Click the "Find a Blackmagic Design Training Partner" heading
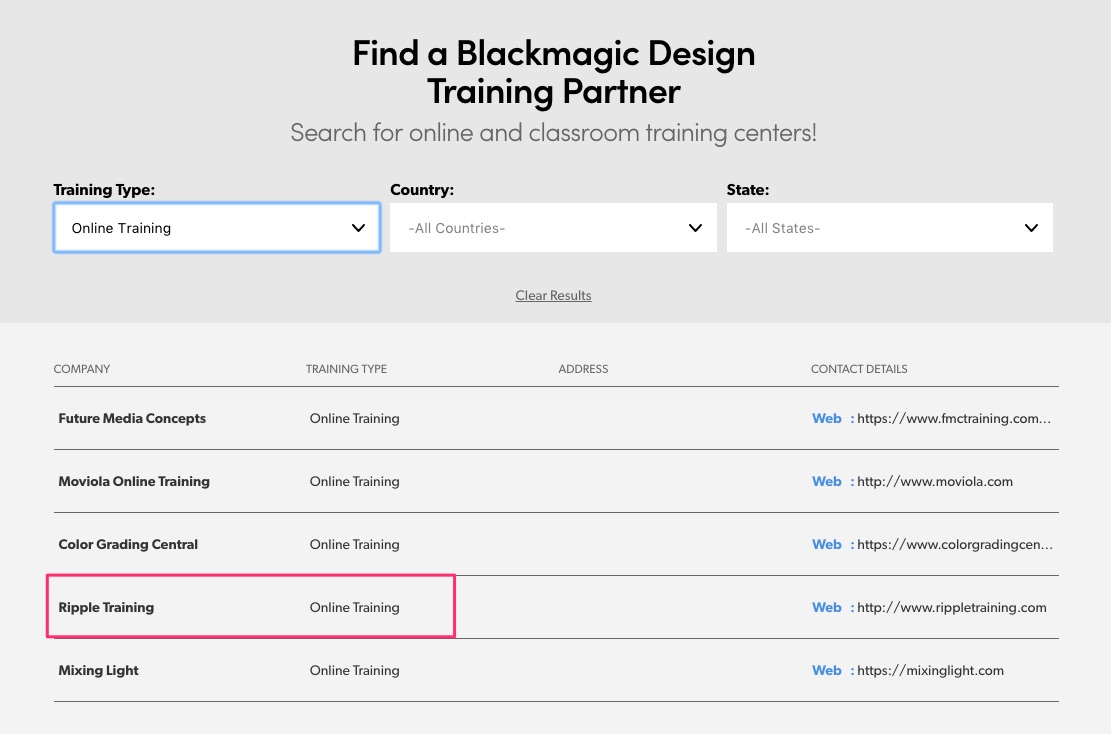Screen dimensions: 1111x734 pyautogui.click(x=554, y=72)
